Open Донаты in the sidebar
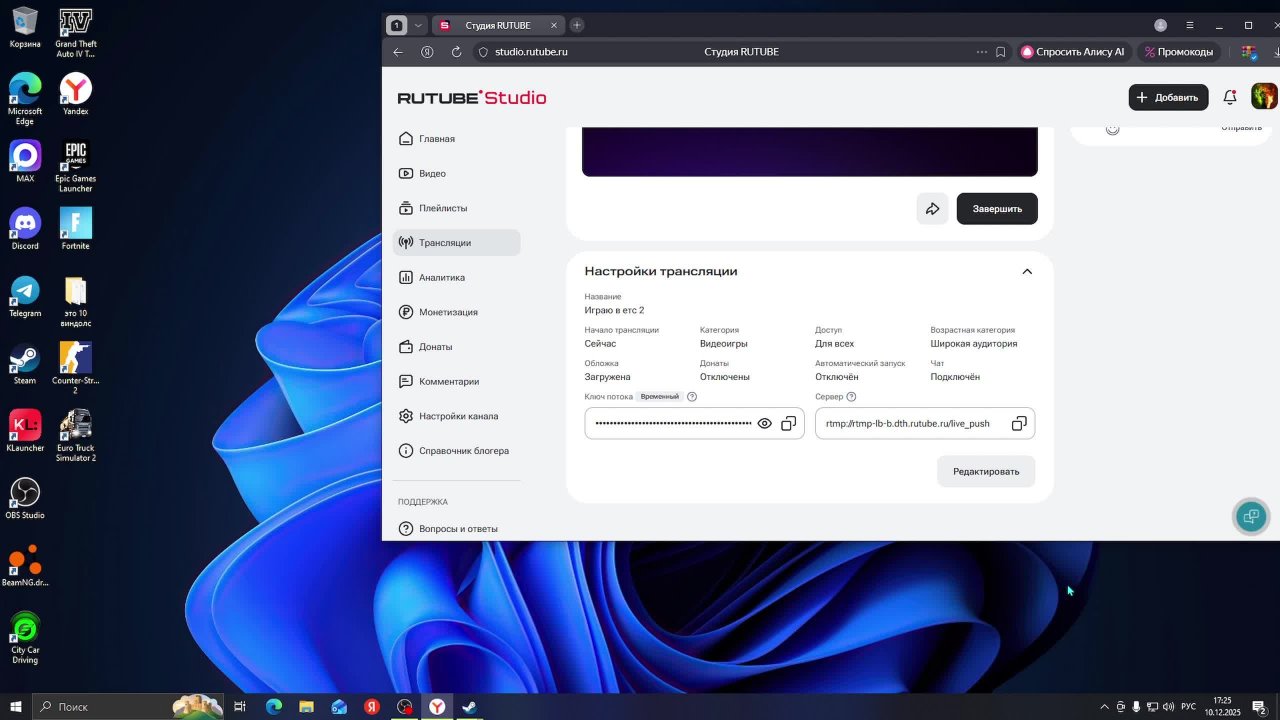The image size is (1280, 720). pyautogui.click(x=457, y=347)
